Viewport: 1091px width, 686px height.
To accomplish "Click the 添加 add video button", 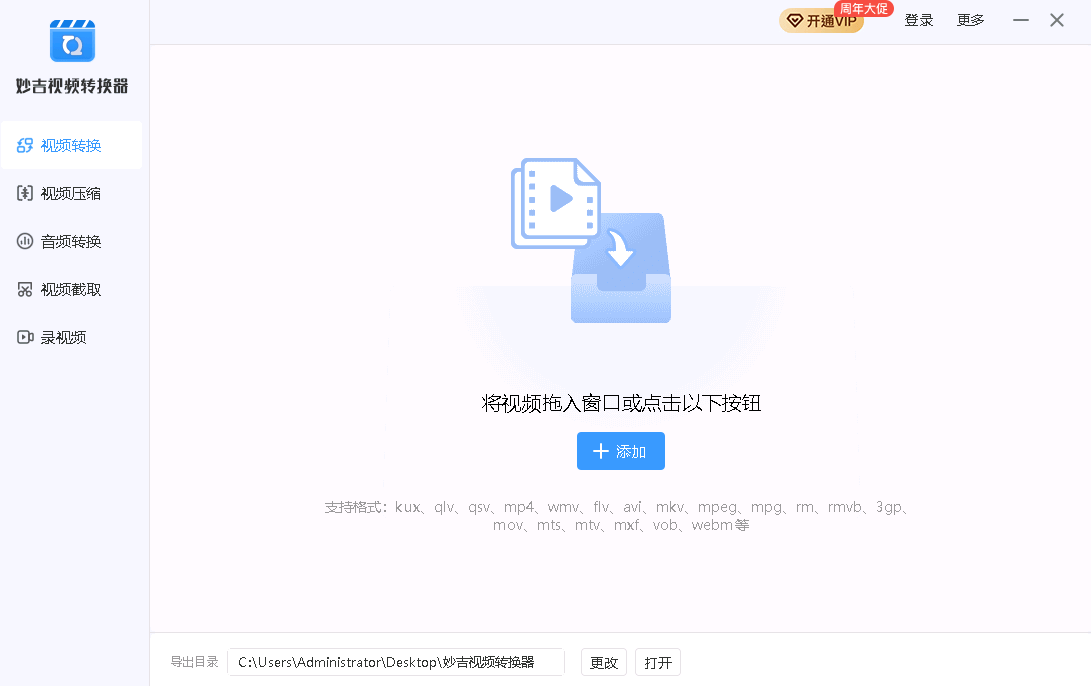I will [x=620, y=451].
